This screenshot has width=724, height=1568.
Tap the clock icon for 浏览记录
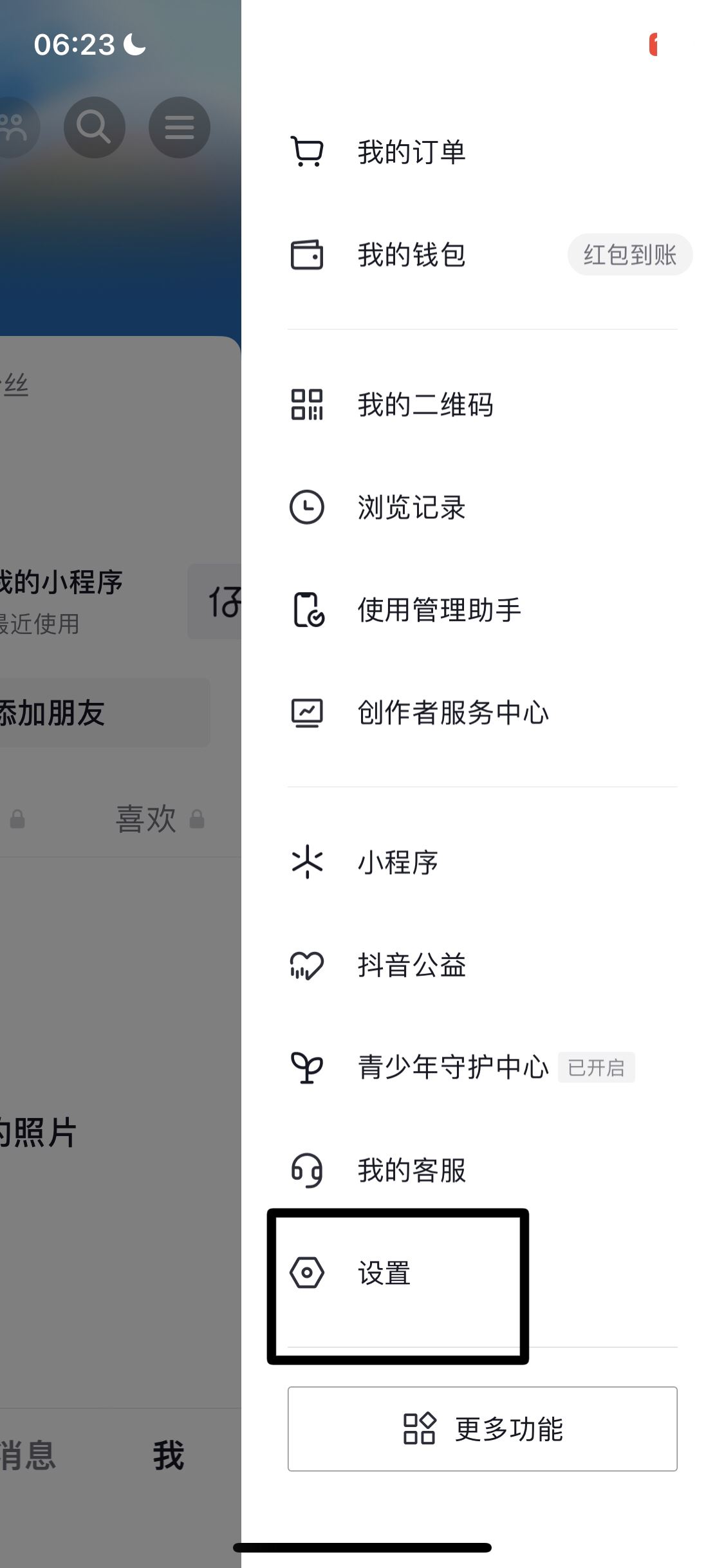[308, 508]
